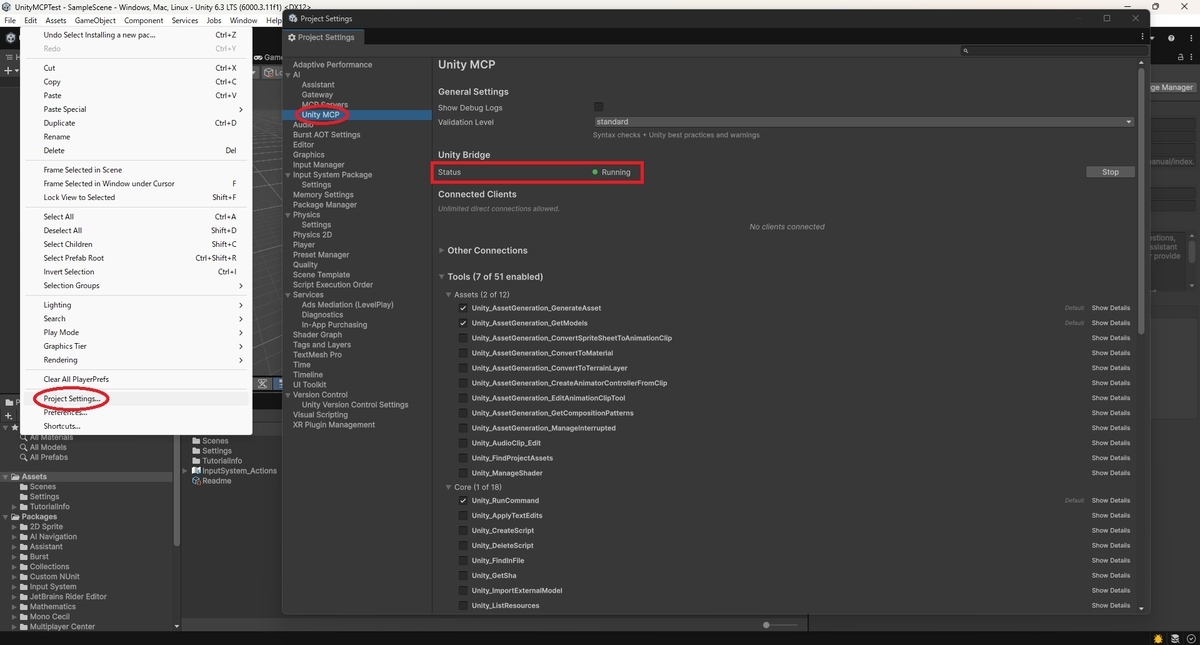Click the settings content vertical scrollbar
1200x645 pixels.
[x=1142, y=200]
